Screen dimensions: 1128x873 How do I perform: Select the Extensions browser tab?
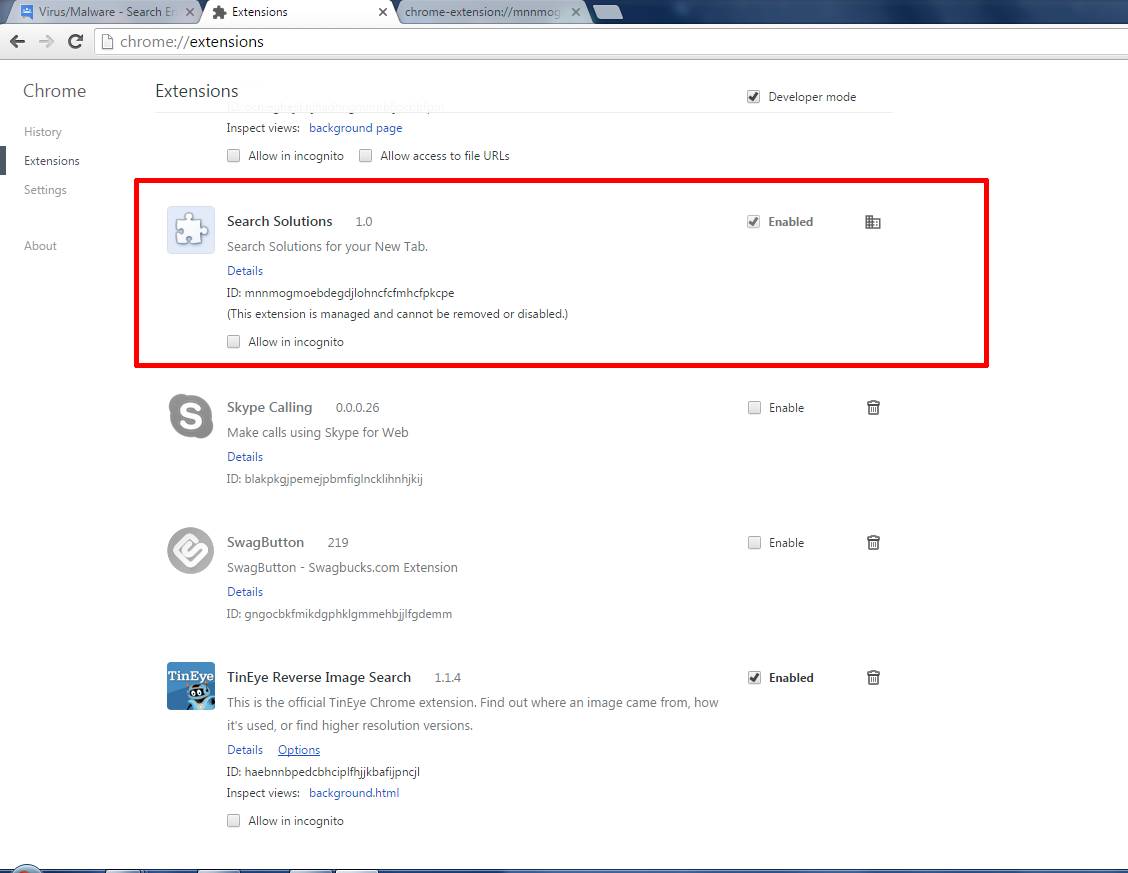(299, 12)
